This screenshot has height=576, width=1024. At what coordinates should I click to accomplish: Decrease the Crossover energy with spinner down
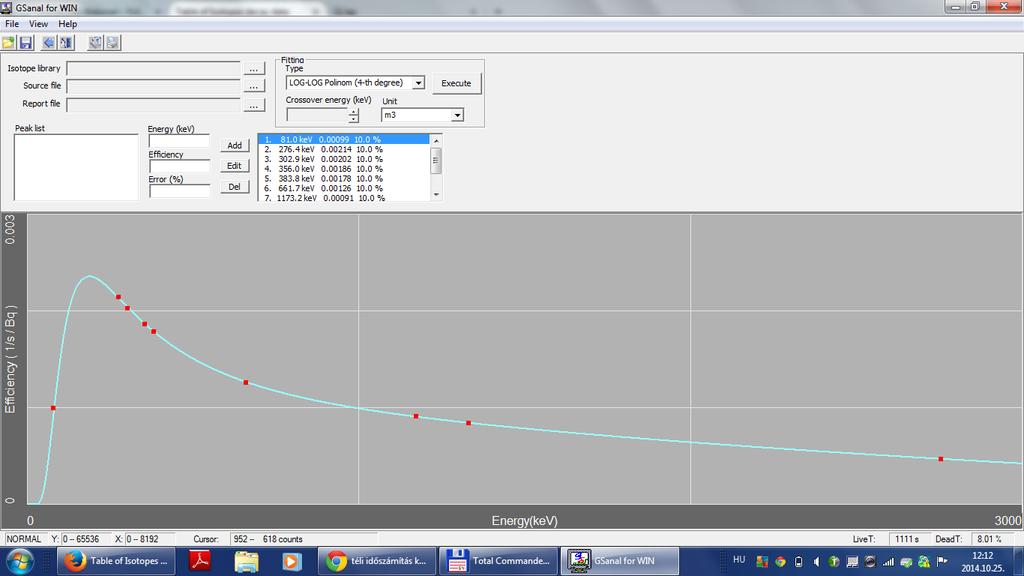pos(353,120)
